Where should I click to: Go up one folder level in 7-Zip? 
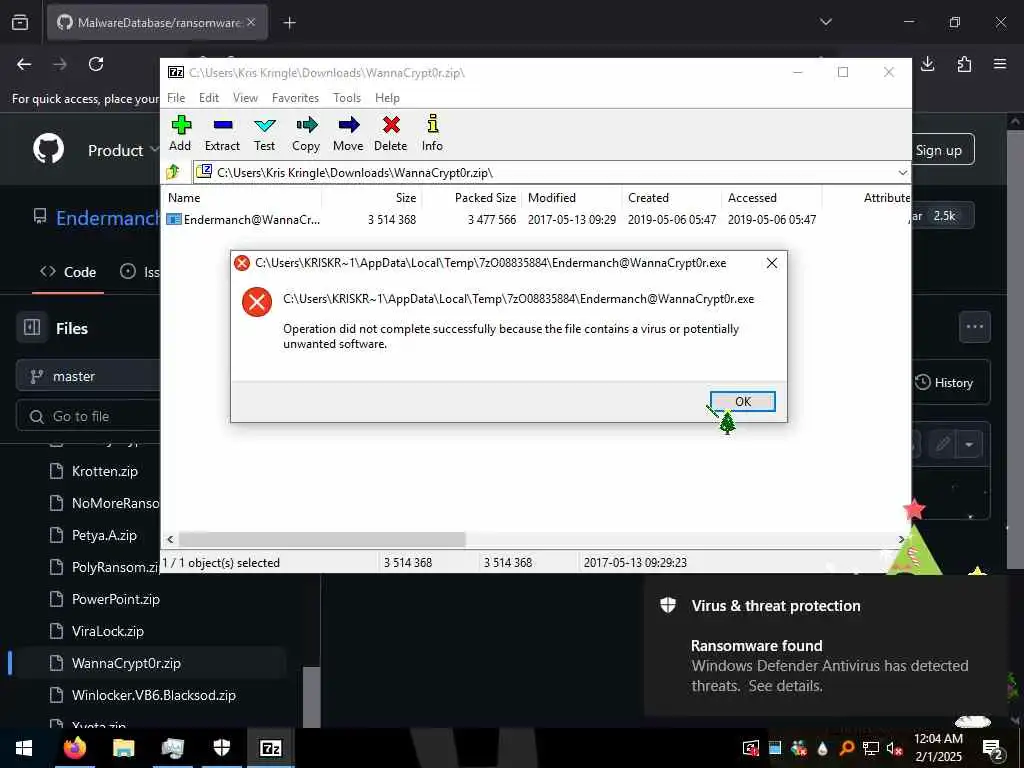tap(174, 172)
